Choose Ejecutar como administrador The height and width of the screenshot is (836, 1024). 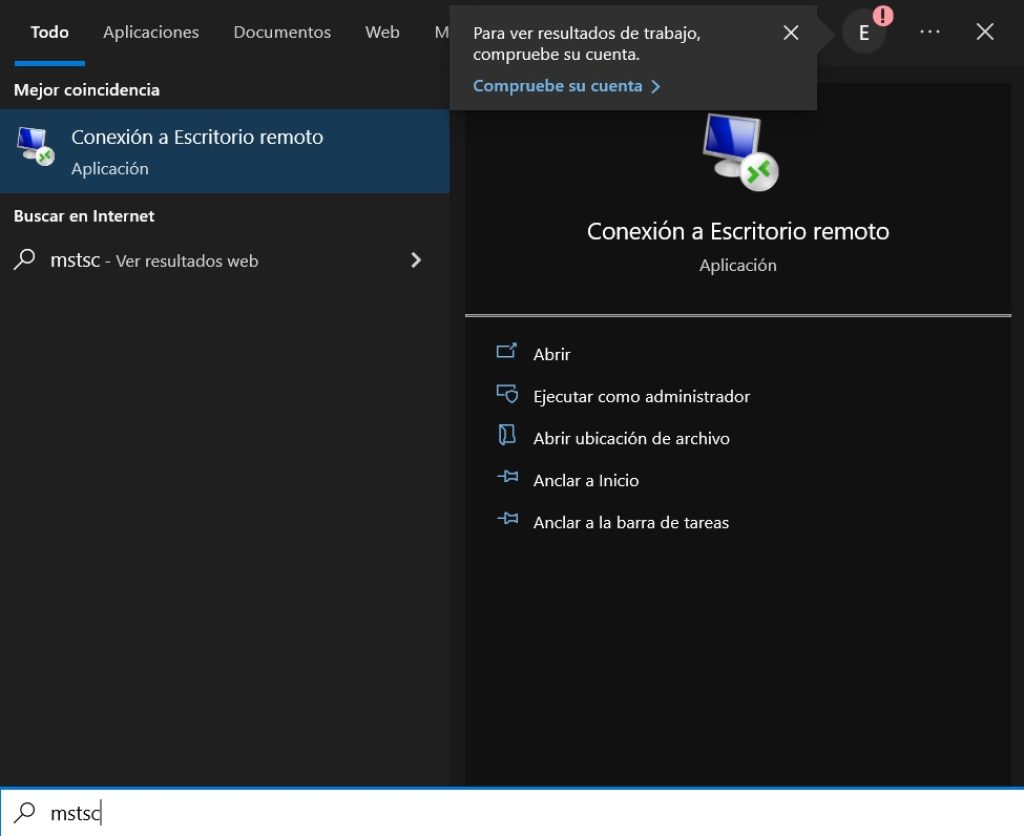641,396
